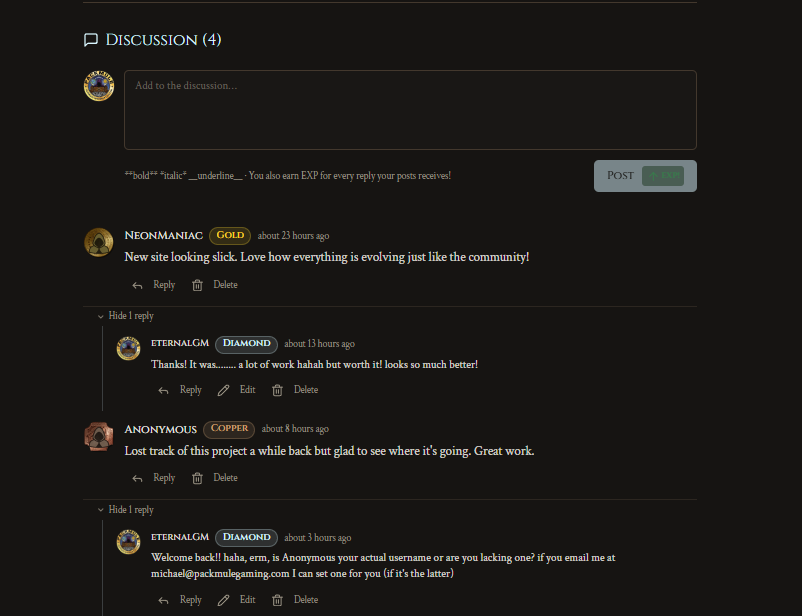Collapse replies under NeonManiac's comment

(125, 316)
